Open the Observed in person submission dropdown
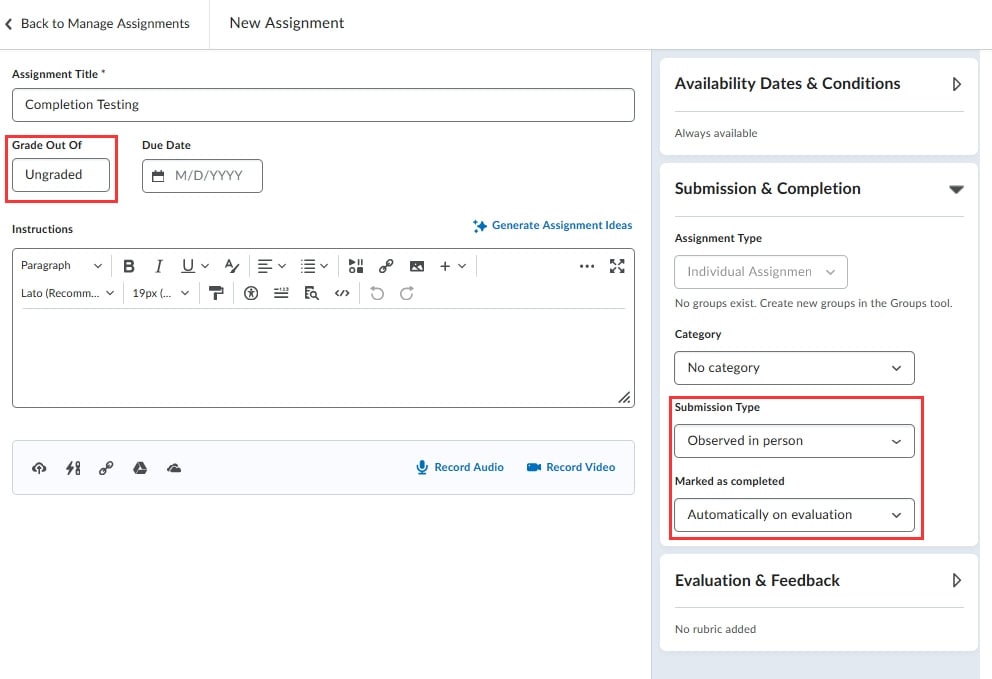992x679 pixels. coord(794,441)
